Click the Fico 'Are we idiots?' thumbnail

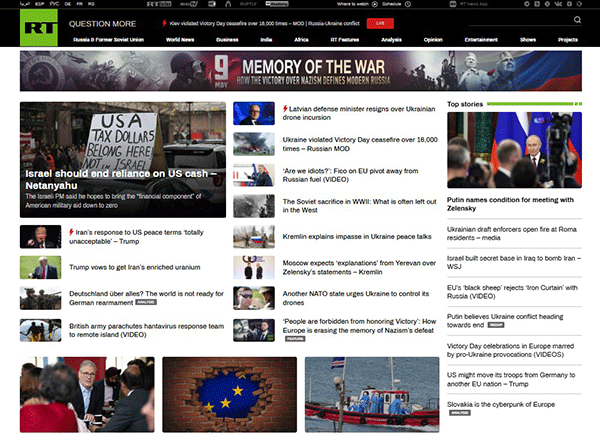coord(254,175)
